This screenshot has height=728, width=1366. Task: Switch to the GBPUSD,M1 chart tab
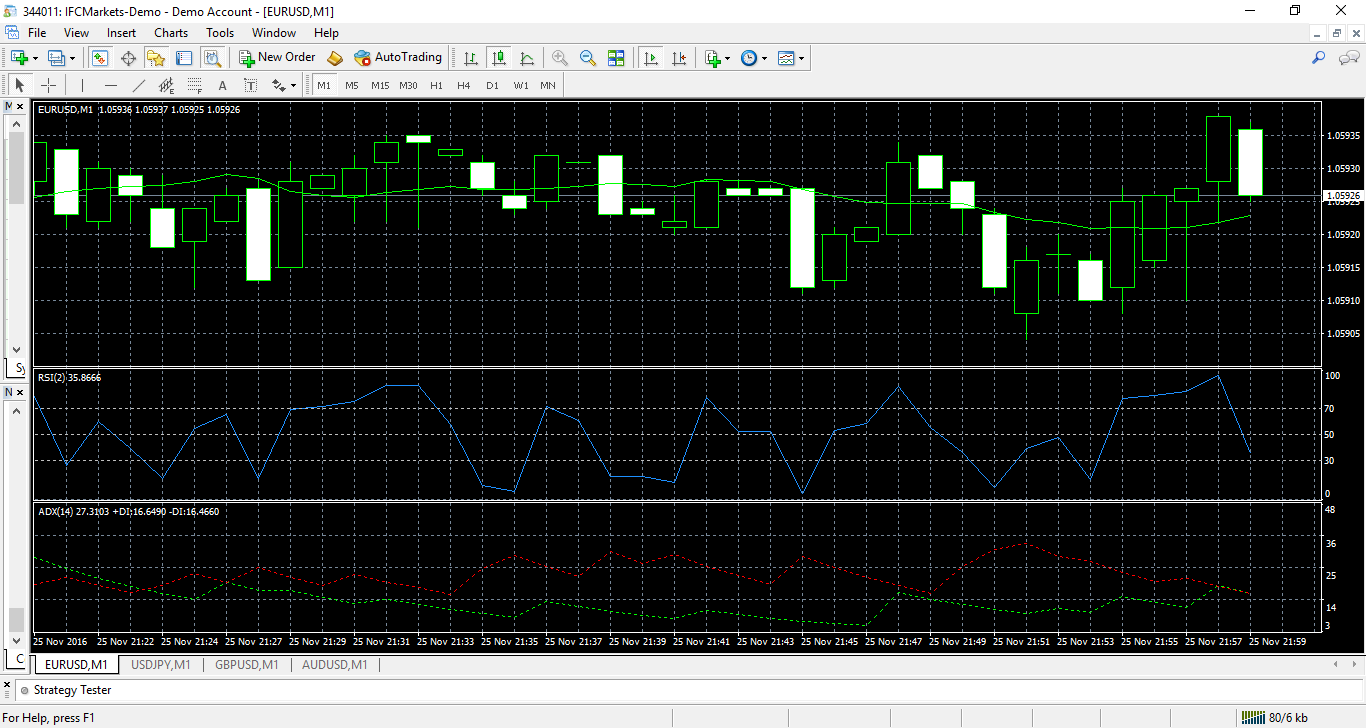[x=247, y=665]
